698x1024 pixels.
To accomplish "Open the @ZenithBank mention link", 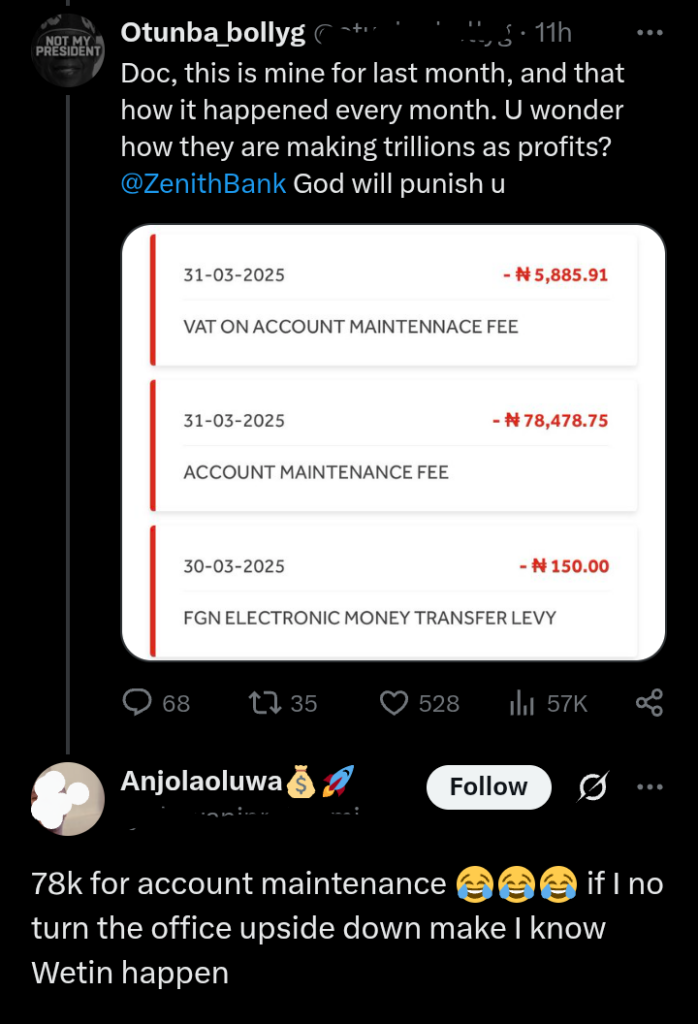I will (x=203, y=184).
